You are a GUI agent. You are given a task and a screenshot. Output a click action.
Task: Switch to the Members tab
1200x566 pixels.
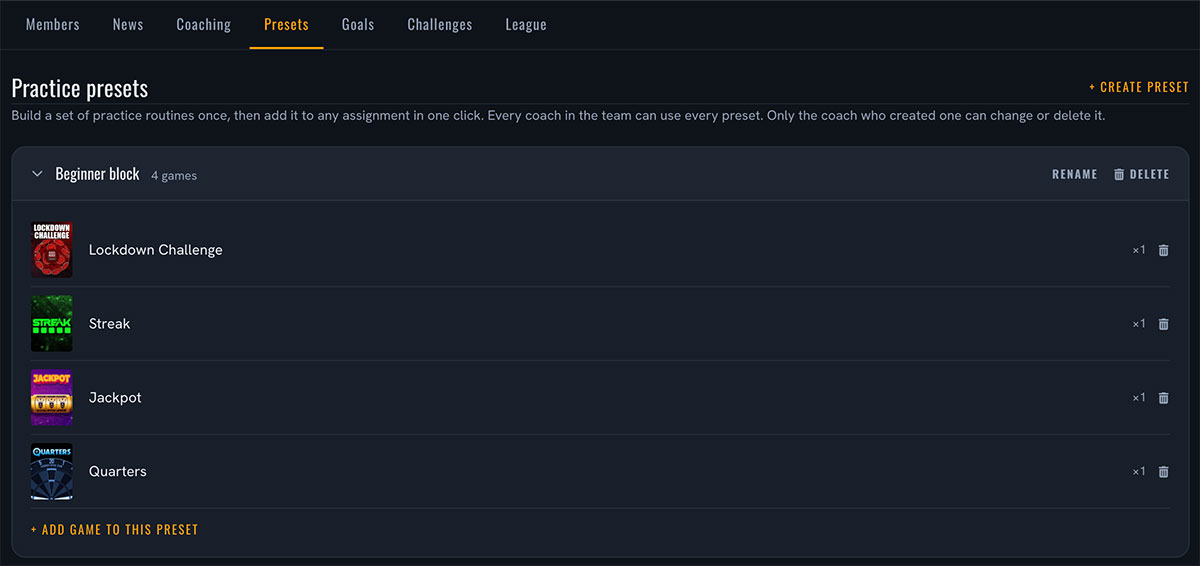tap(53, 24)
